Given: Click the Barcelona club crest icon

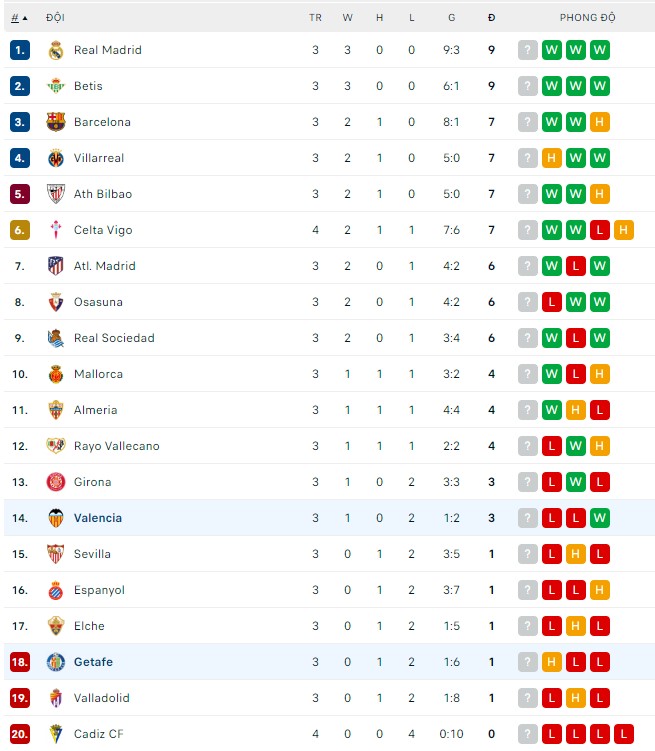Looking at the screenshot, I should click(x=56, y=122).
